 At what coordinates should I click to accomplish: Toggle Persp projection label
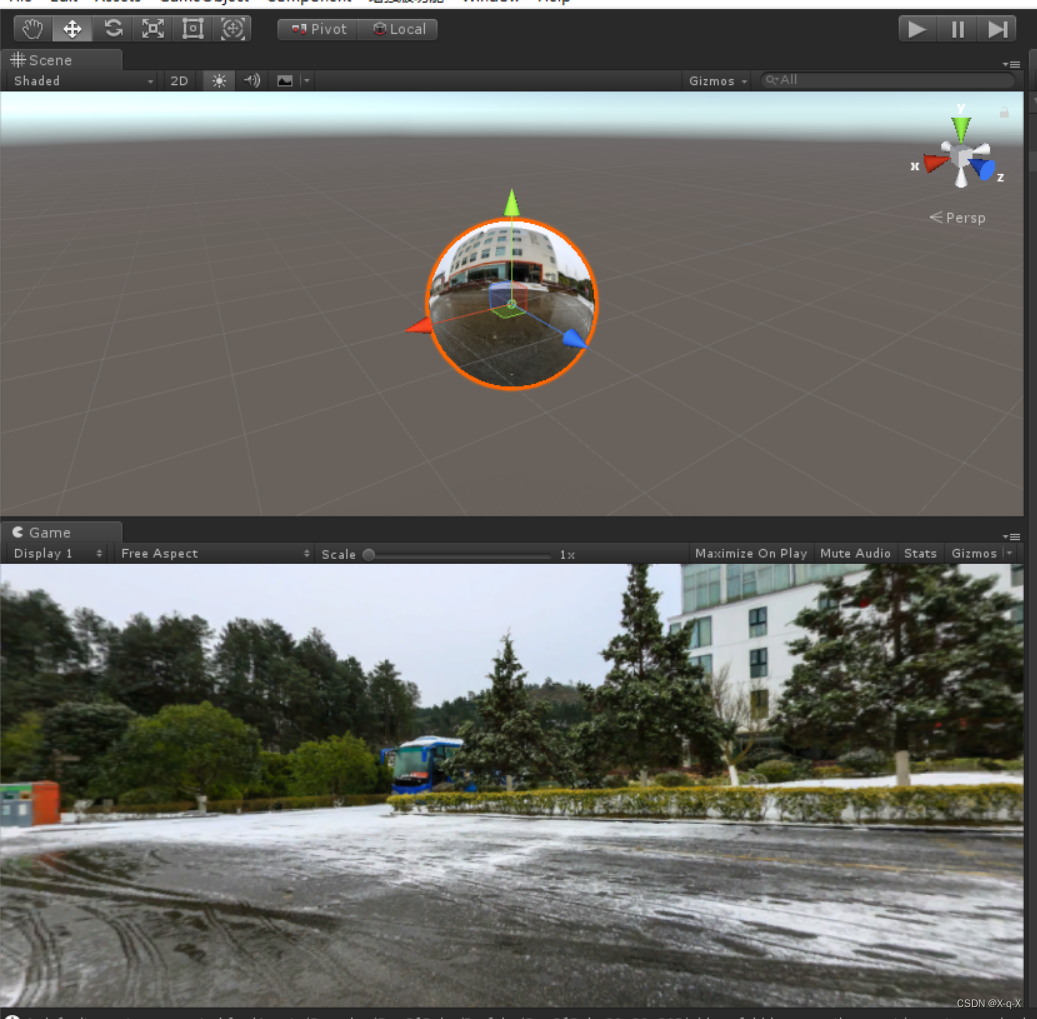(x=958, y=218)
